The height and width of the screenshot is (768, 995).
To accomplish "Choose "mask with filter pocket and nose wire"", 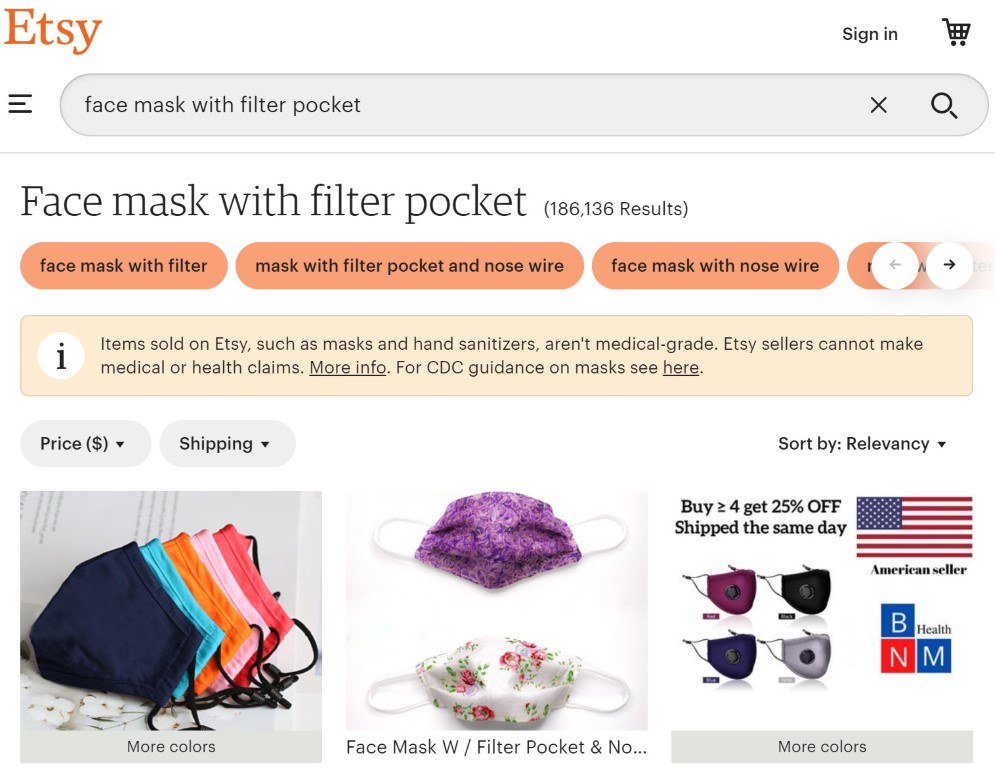I will click(x=409, y=266).
